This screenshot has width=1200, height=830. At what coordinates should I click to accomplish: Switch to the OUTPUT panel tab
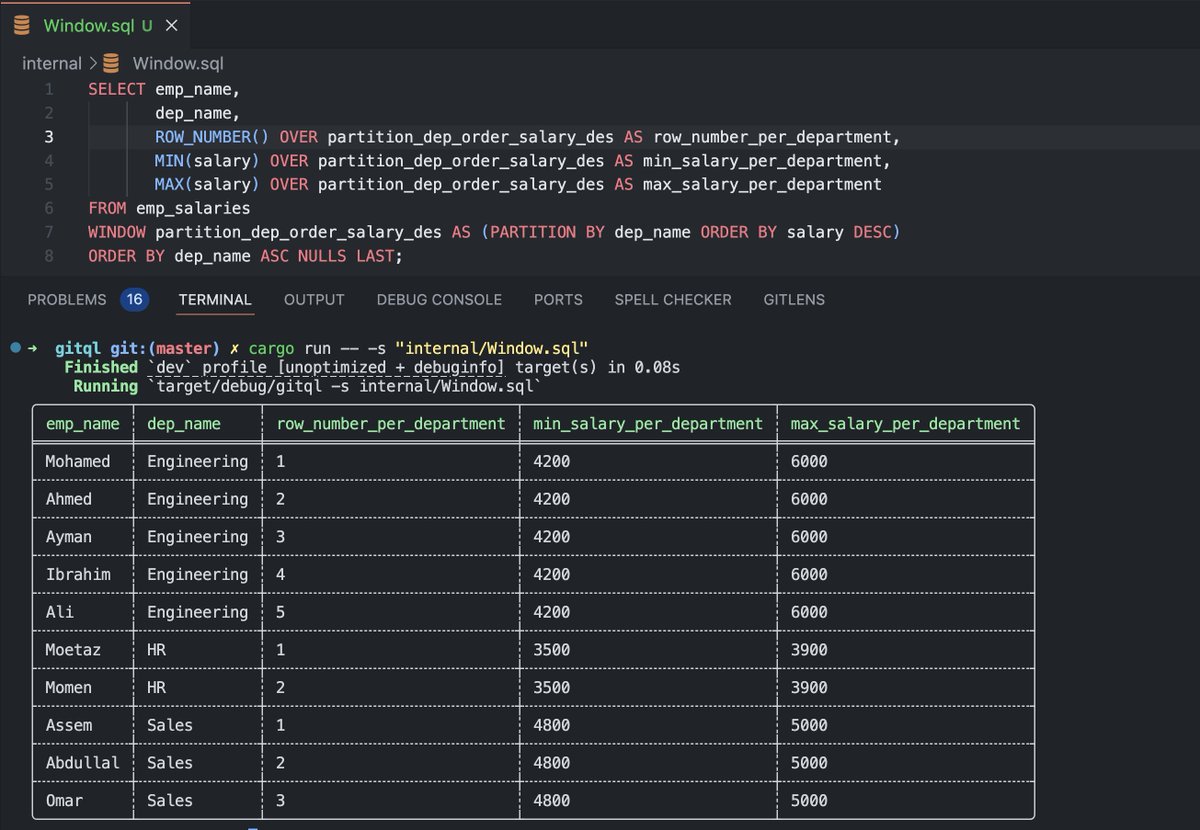coord(314,299)
